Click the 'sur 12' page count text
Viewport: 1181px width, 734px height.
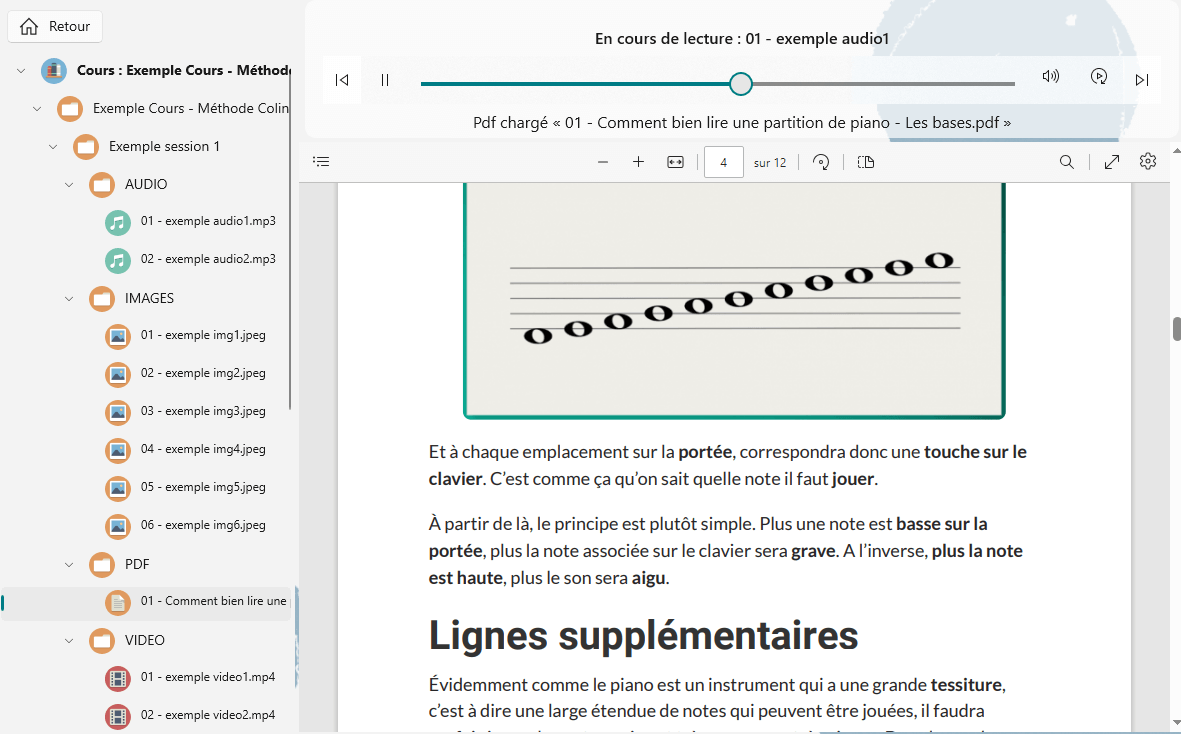[x=770, y=163]
